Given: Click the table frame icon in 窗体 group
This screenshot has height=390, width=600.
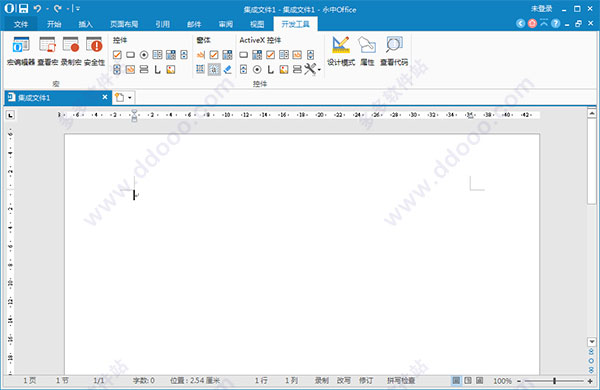Looking at the screenshot, I should point(201,69).
